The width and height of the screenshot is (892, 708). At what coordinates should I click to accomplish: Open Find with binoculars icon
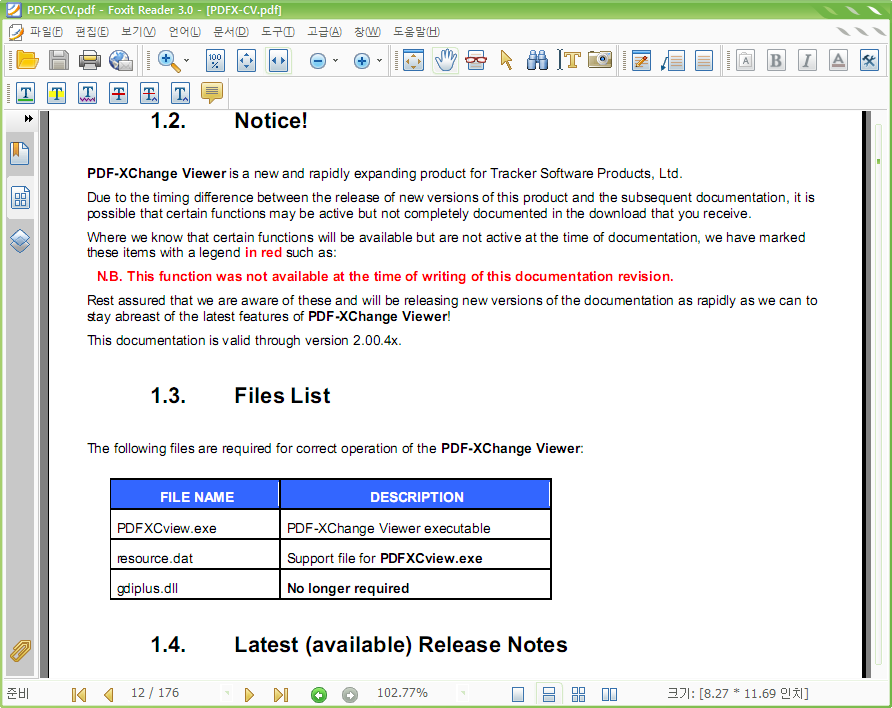tap(537, 60)
